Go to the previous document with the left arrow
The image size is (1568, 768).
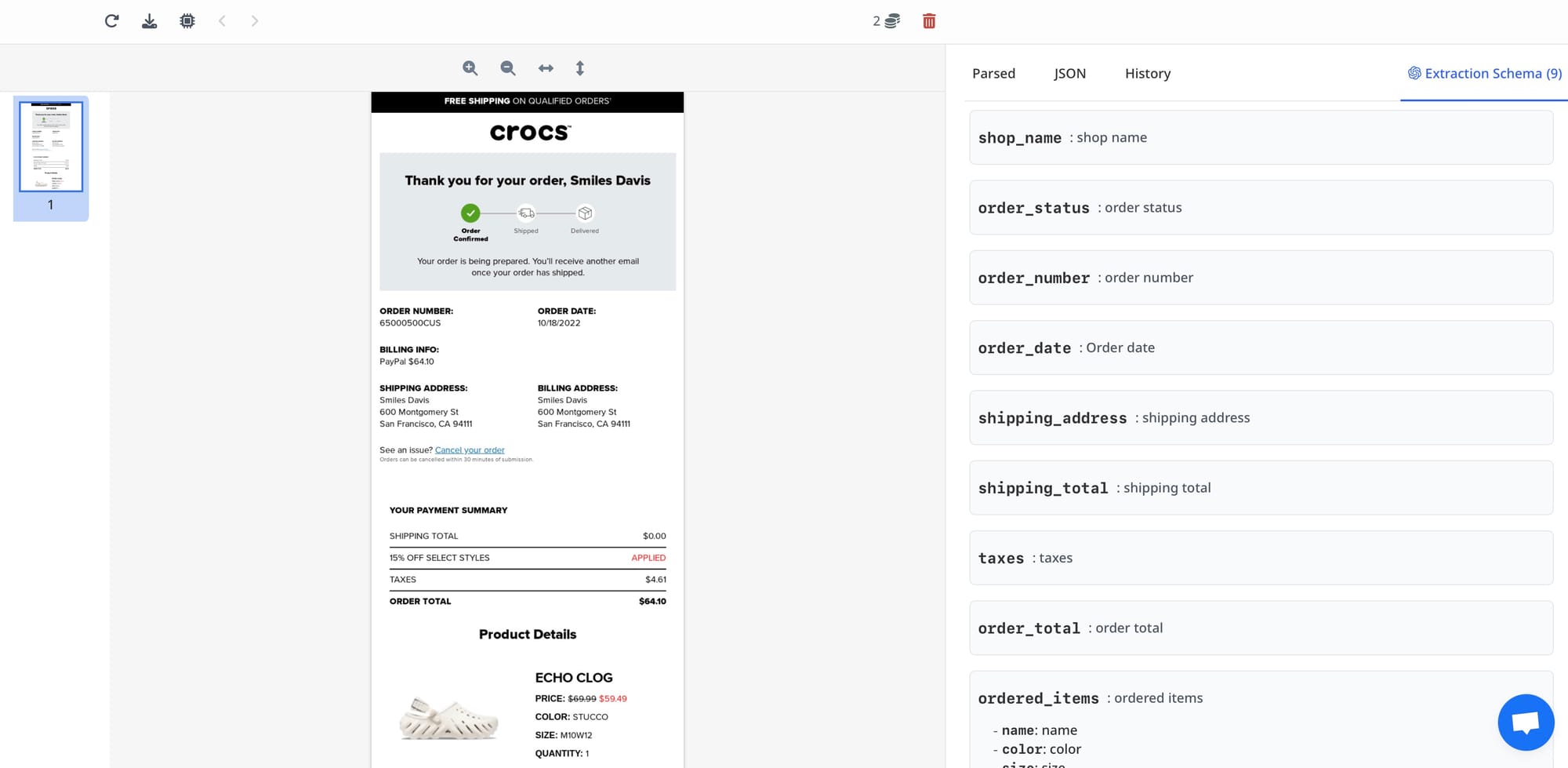pos(223,21)
